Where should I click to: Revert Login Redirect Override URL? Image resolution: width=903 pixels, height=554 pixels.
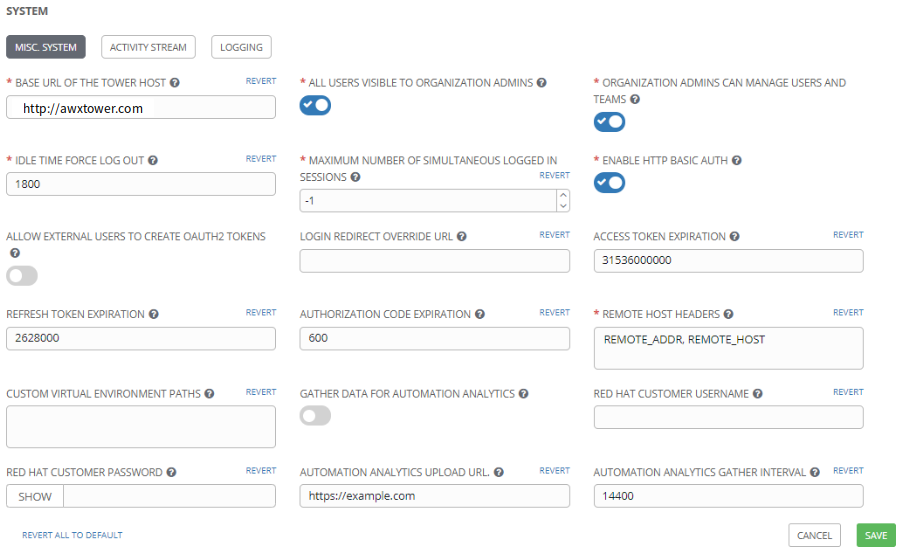[555, 234]
